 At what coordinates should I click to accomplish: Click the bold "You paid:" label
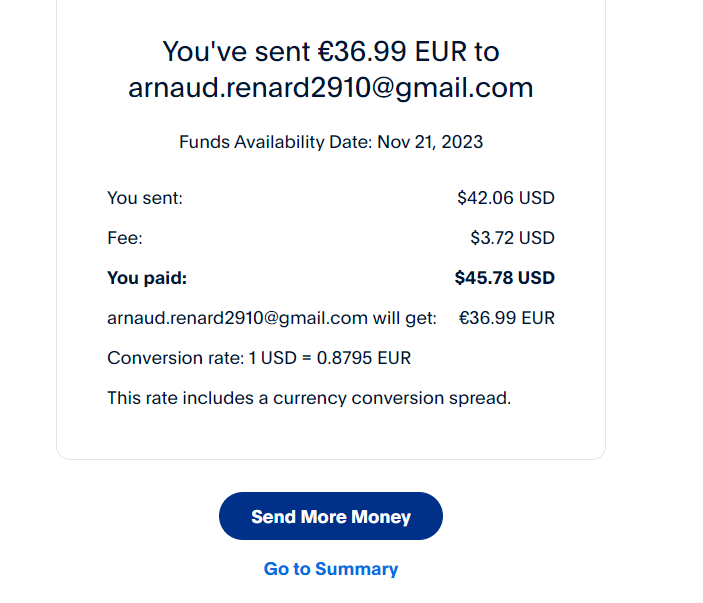pyautogui.click(x=147, y=278)
